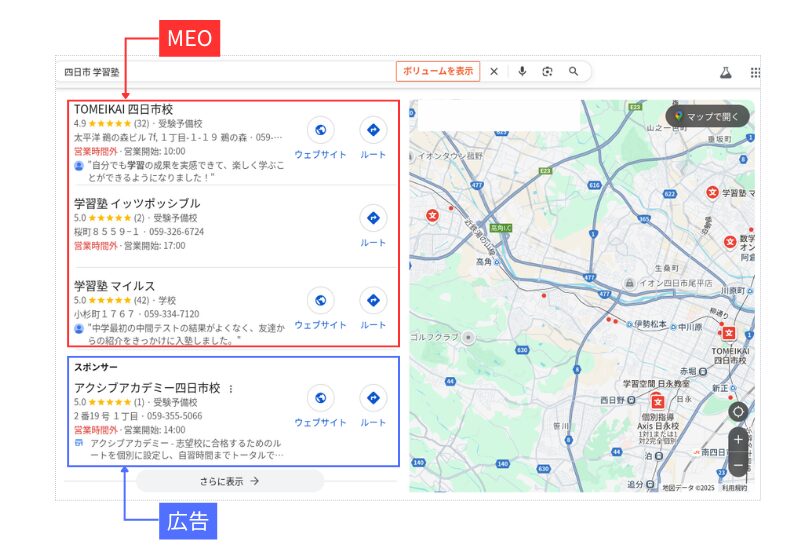Screen dimensions: 800x550
Task: Get route to アクシブアカデミー四日市校
Action: [x=373, y=397]
